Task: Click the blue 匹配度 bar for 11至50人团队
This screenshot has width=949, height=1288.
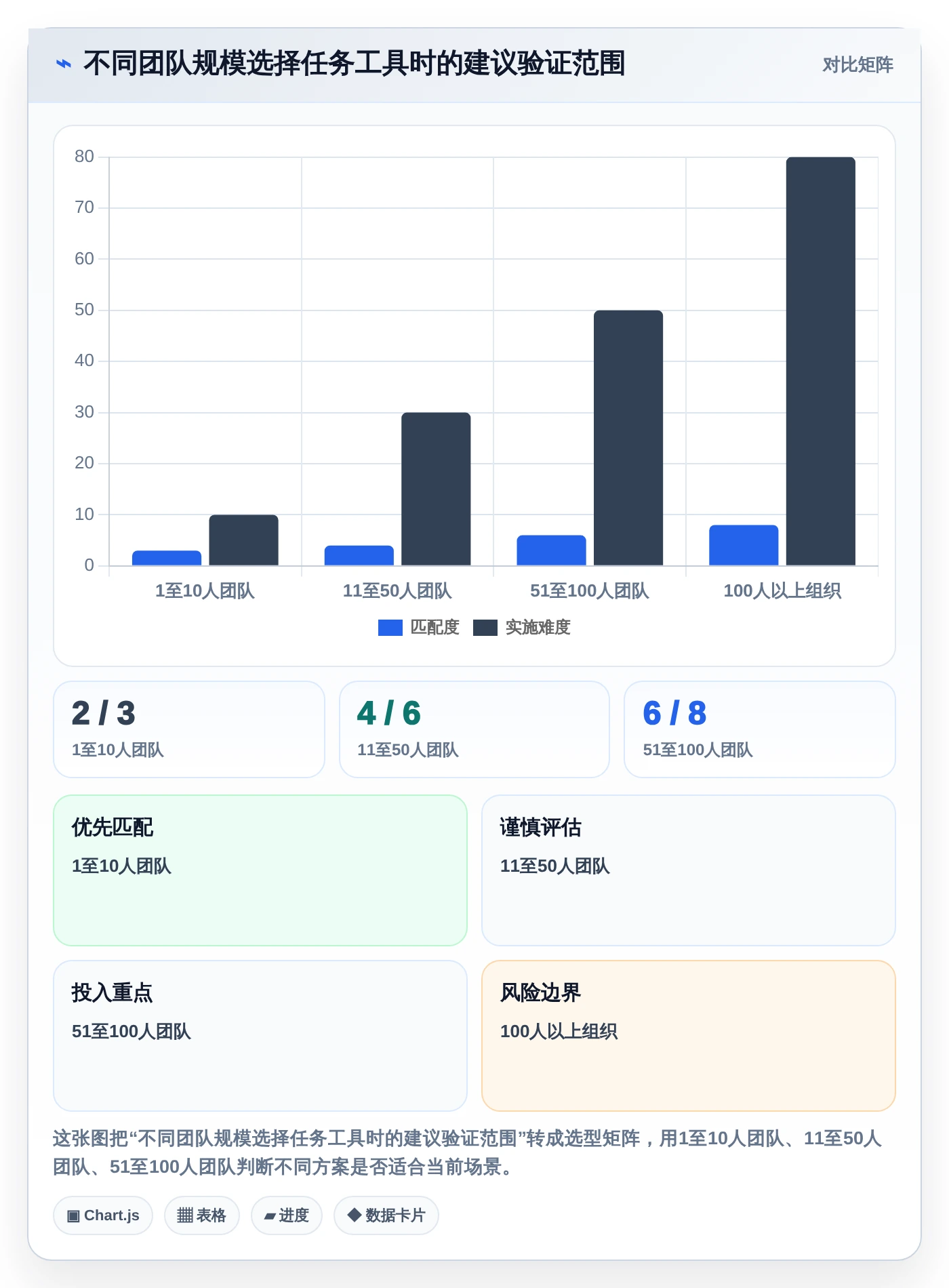Action: coord(359,555)
